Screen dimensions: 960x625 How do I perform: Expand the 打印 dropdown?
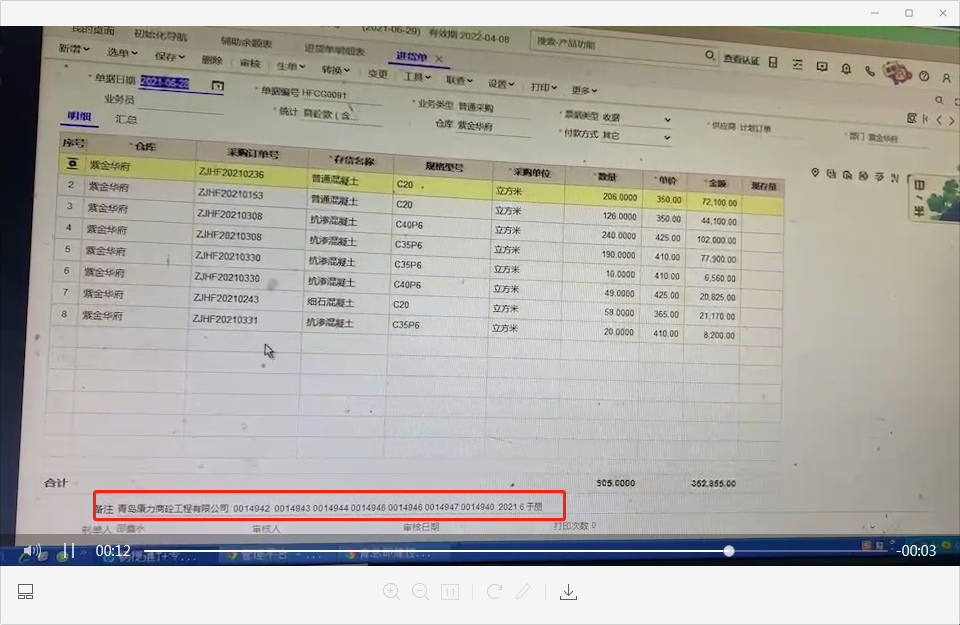[544, 87]
